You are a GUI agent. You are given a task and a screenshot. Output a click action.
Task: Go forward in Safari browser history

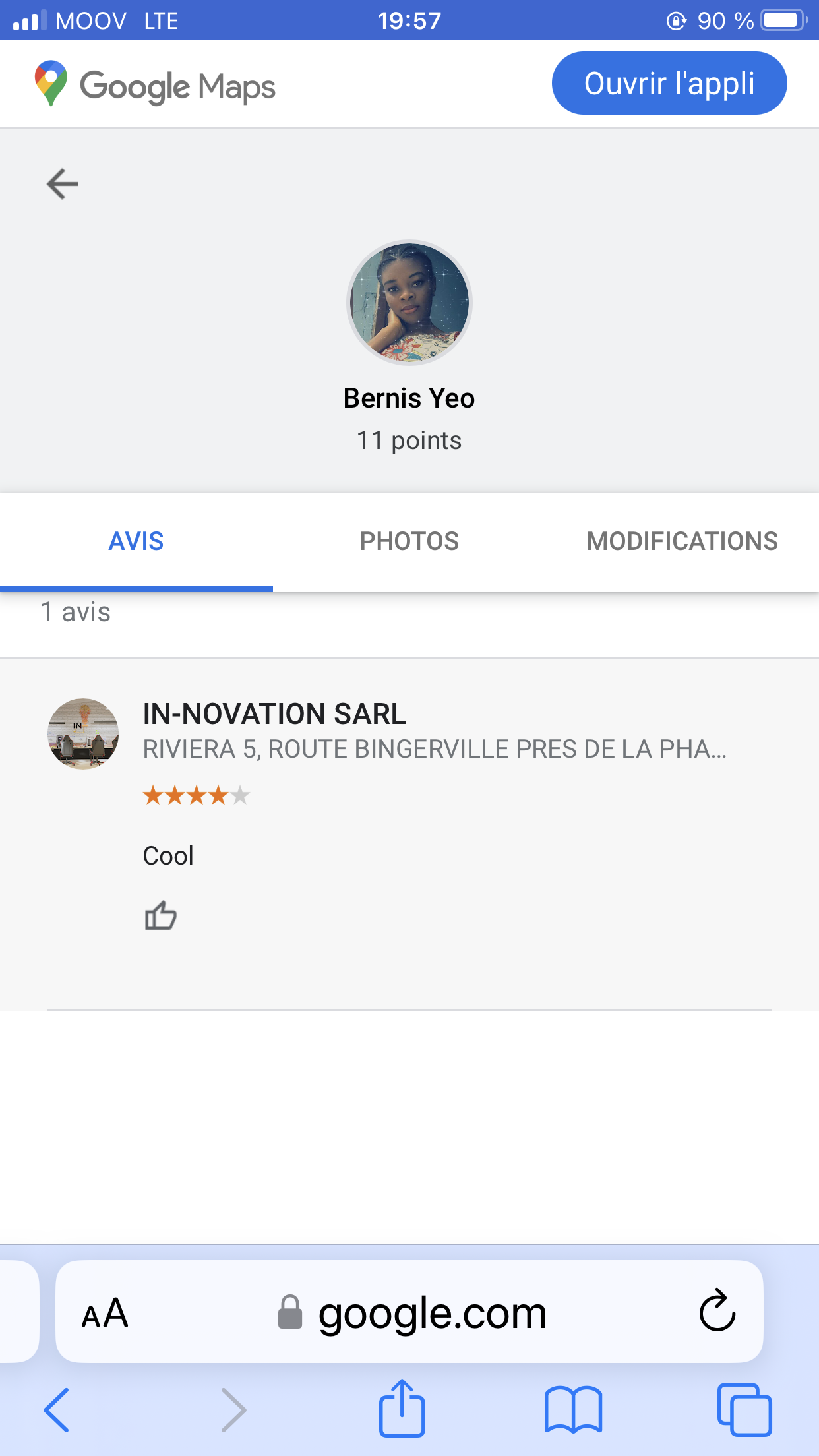[233, 1410]
